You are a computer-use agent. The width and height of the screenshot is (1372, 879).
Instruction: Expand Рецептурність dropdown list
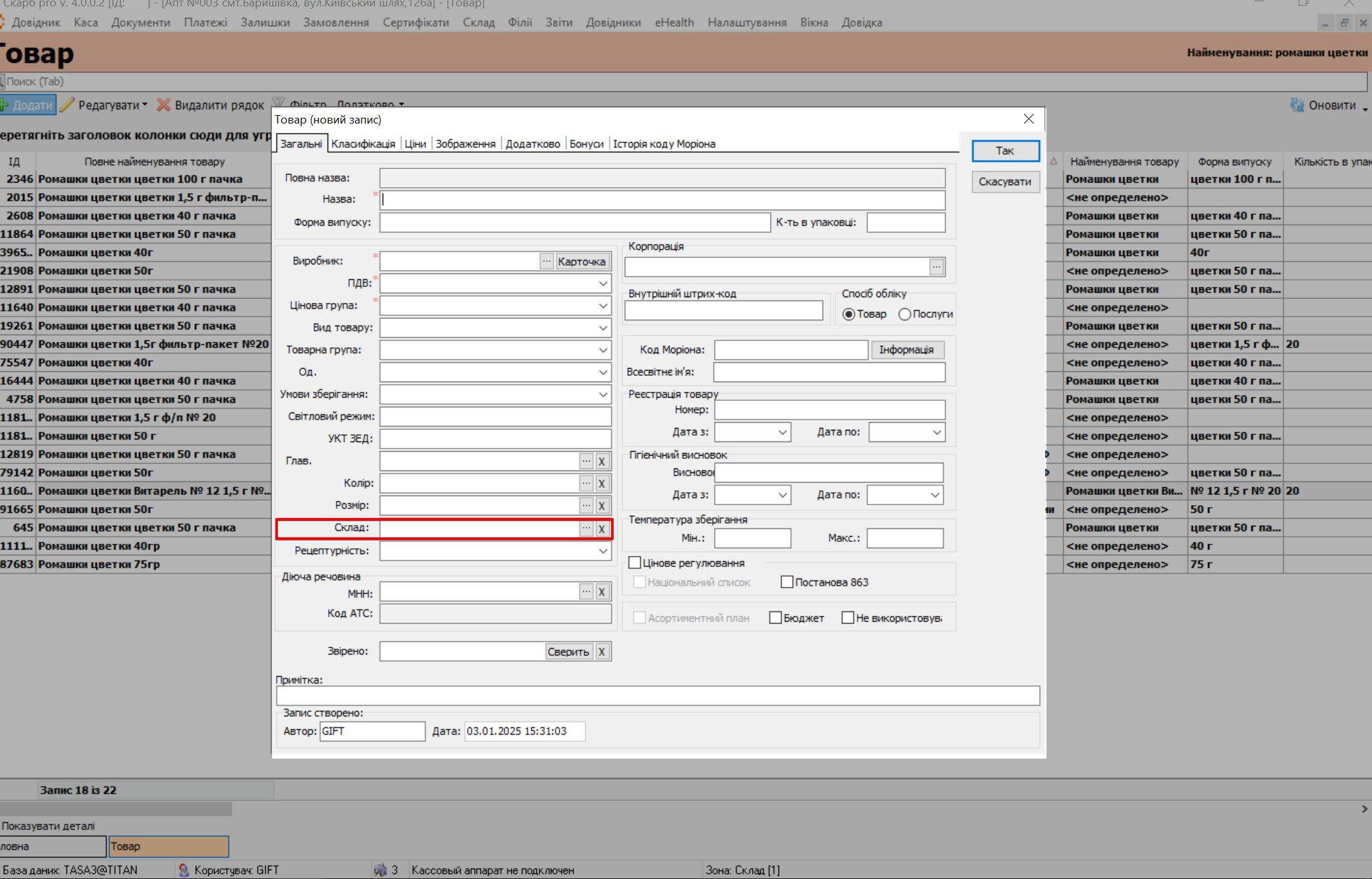pos(603,551)
